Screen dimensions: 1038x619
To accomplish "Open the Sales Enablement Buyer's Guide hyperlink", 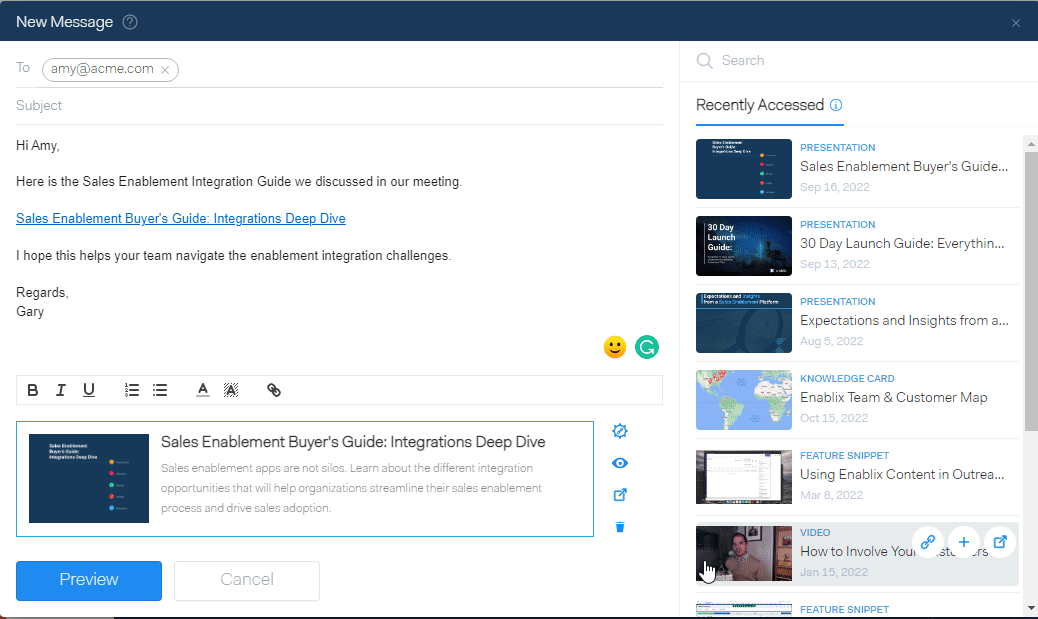I will [x=181, y=218].
